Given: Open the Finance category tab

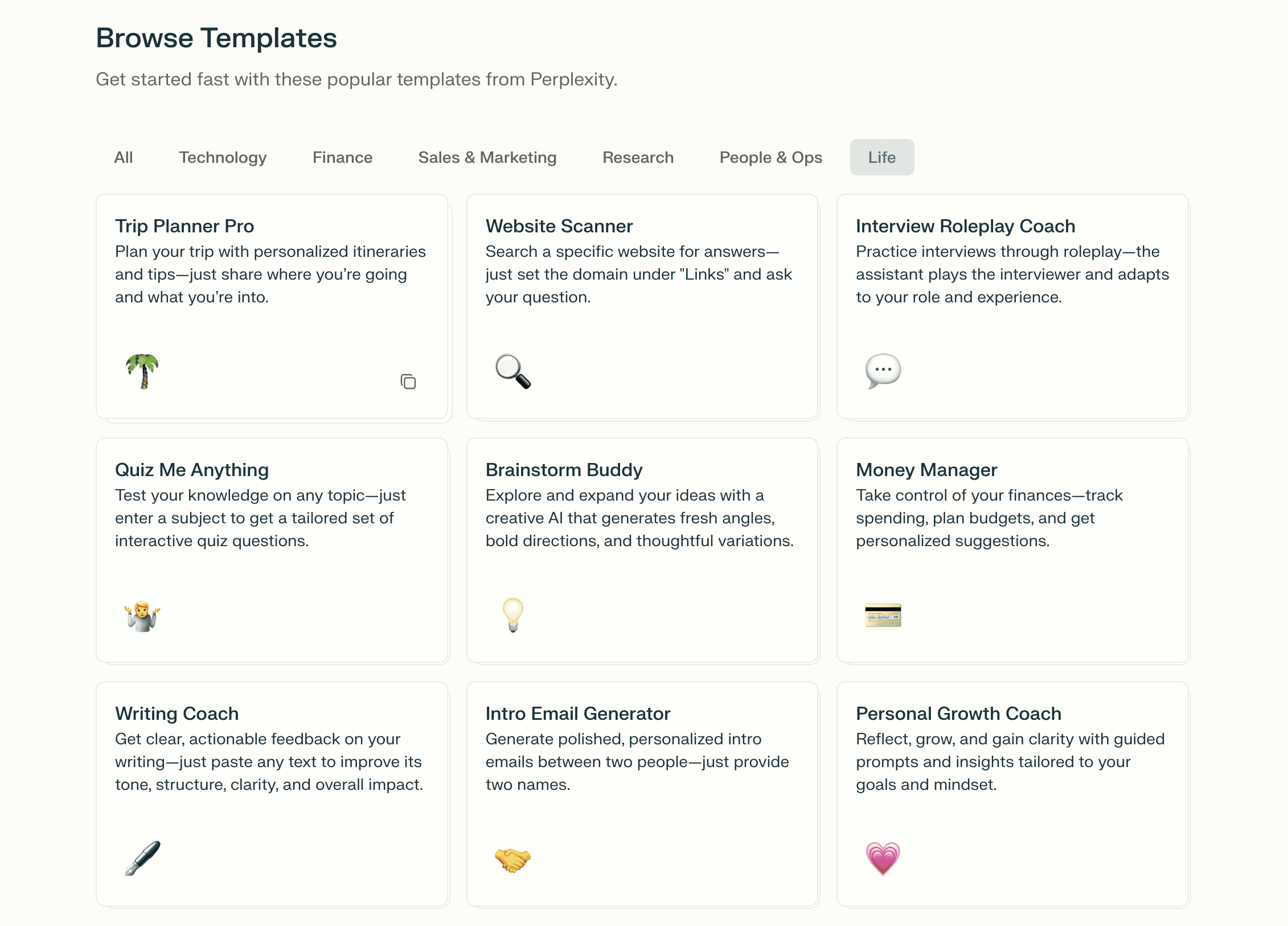Looking at the screenshot, I should [x=343, y=157].
